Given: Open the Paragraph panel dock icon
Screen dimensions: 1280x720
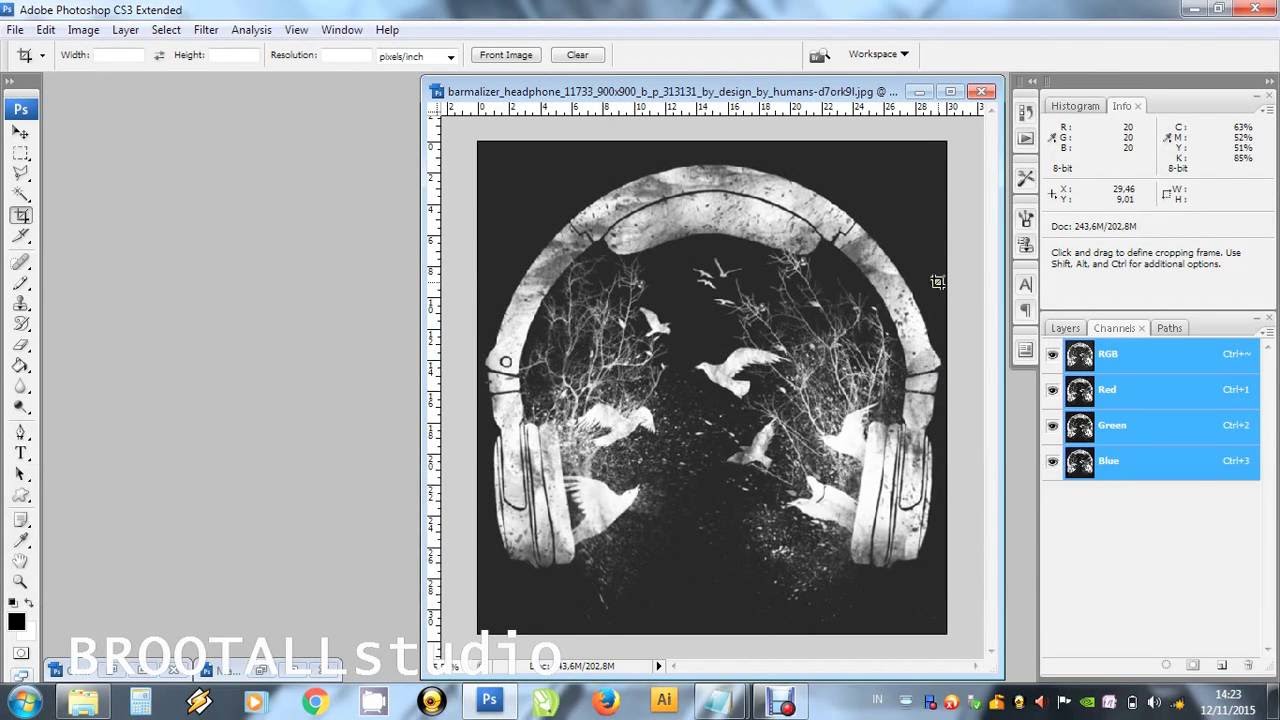Looking at the screenshot, I should click(x=1025, y=311).
